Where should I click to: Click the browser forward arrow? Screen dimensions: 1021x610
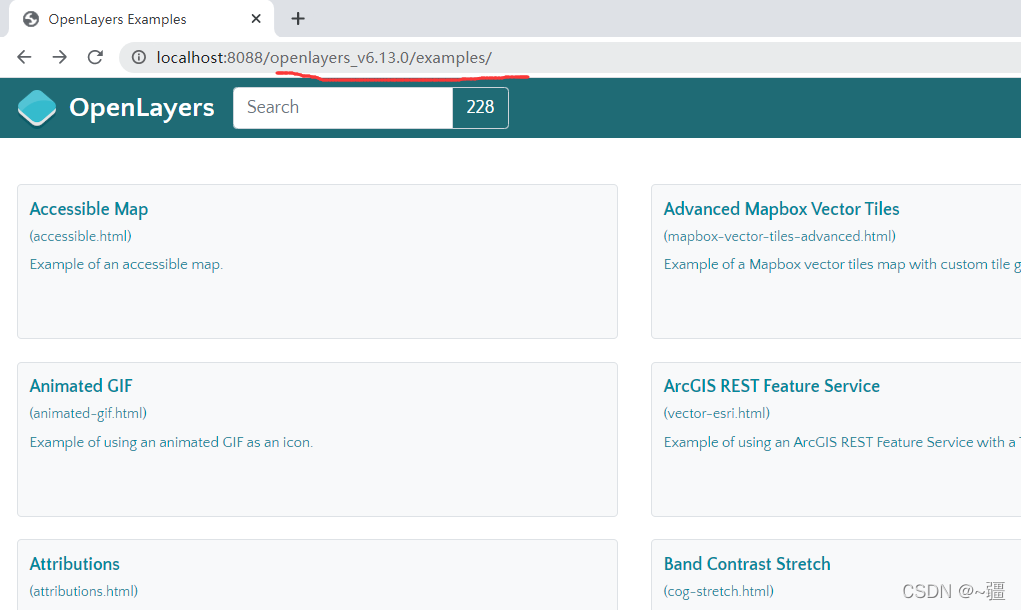(59, 57)
